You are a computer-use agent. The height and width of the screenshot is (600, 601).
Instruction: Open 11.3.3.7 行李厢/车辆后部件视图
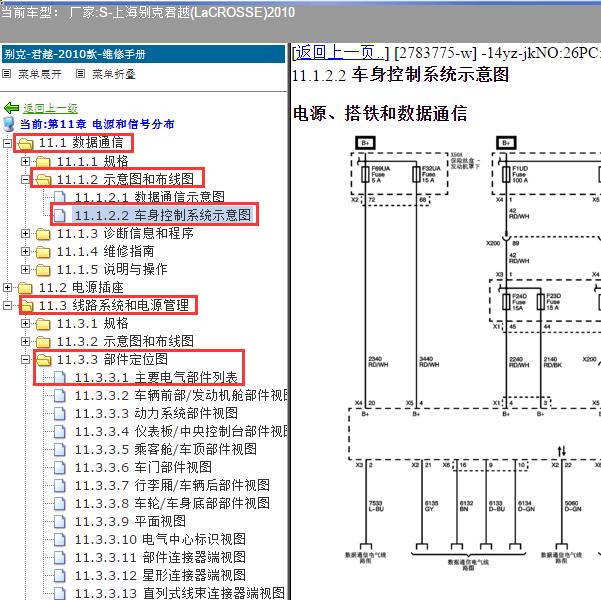pyautogui.click(x=172, y=486)
